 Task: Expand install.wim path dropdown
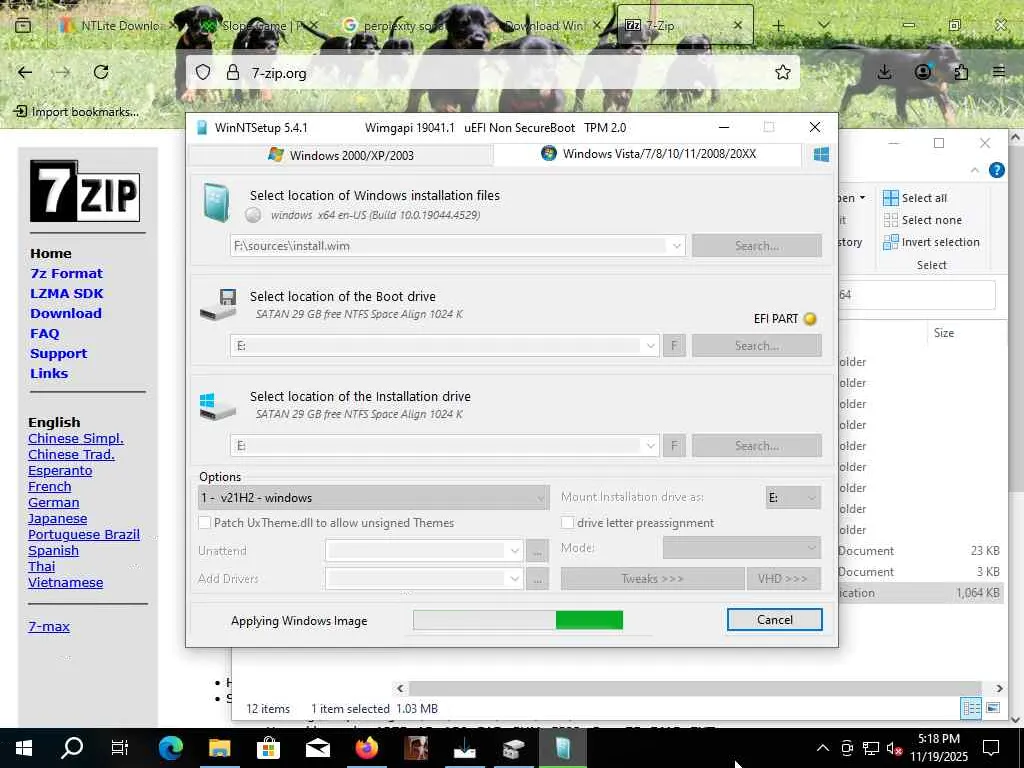677,246
